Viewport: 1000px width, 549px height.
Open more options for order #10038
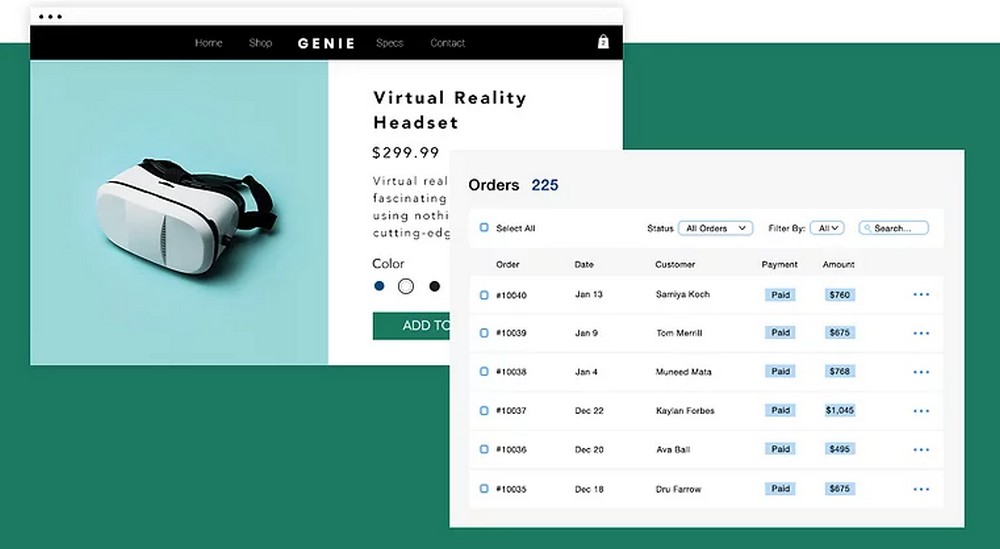click(921, 372)
